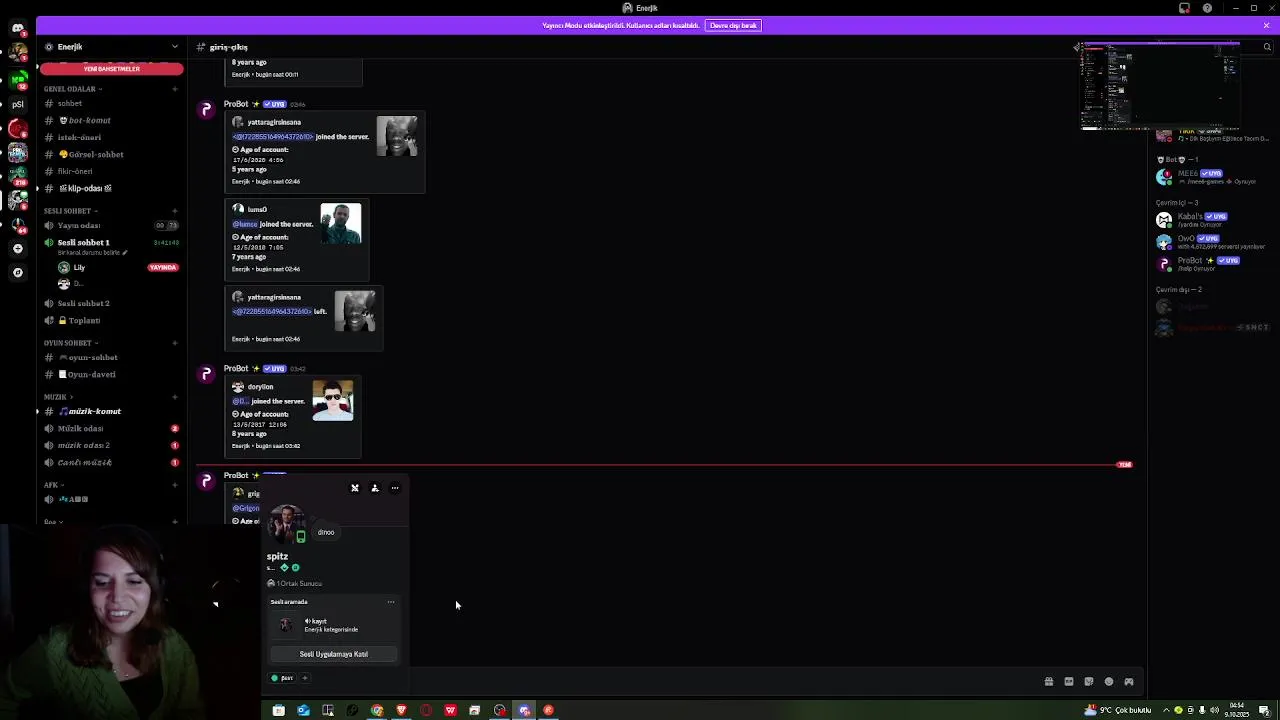The width and height of the screenshot is (1280, 720).
Task: Open the GIF picker icon in message bar
Action: (x=1069, y=682)
